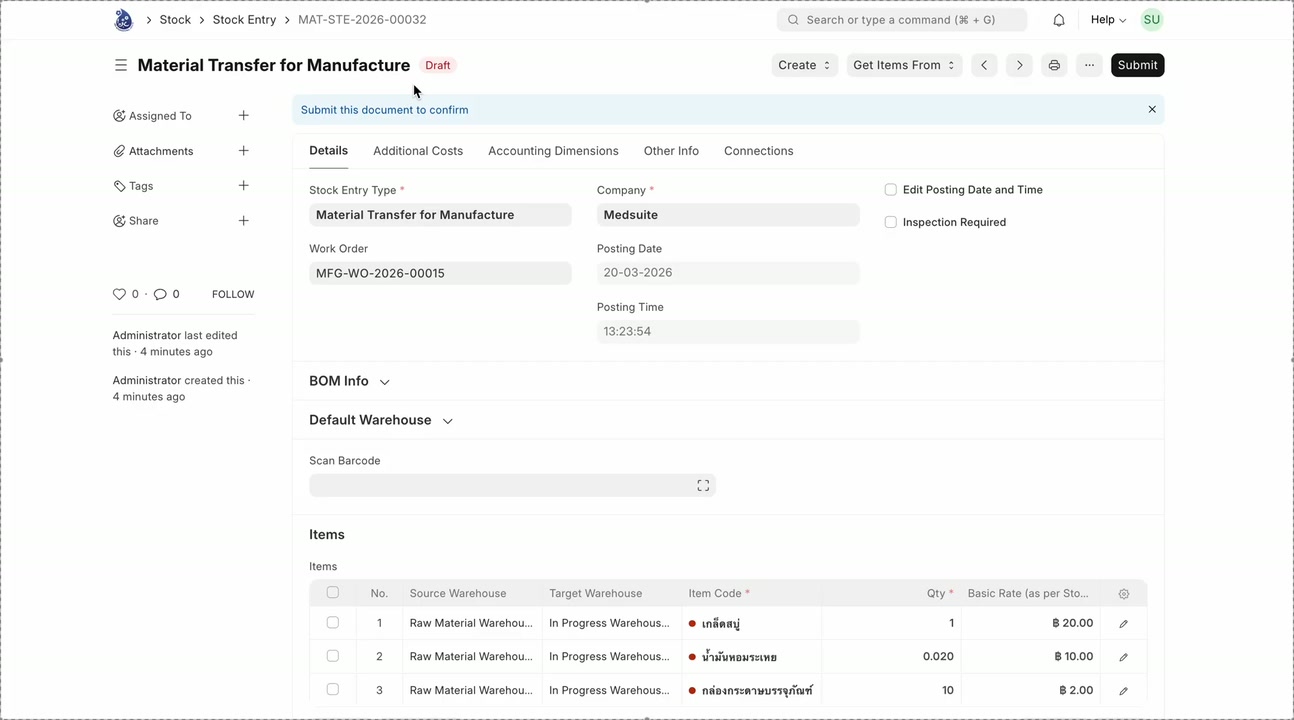Click the Scan Barcode input field
1294x720 pixels.
(x=512, y=485)
